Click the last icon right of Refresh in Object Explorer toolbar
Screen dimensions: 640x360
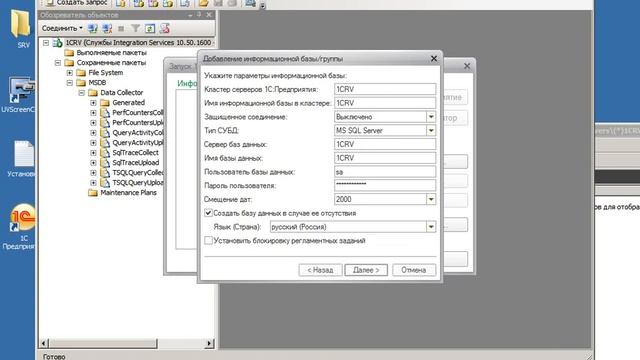pos(164,28)
